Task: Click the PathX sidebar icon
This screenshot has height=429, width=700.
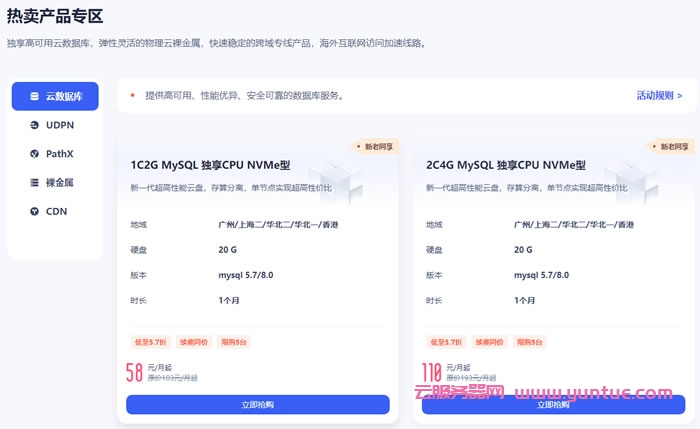Action: tap(35, 154)
